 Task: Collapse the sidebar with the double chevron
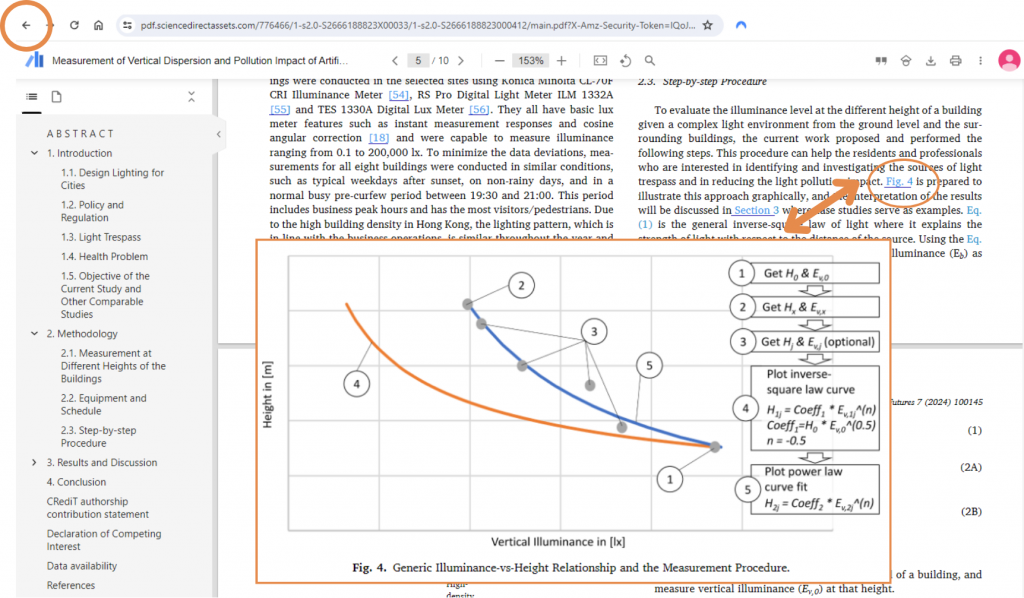point(189,97)
